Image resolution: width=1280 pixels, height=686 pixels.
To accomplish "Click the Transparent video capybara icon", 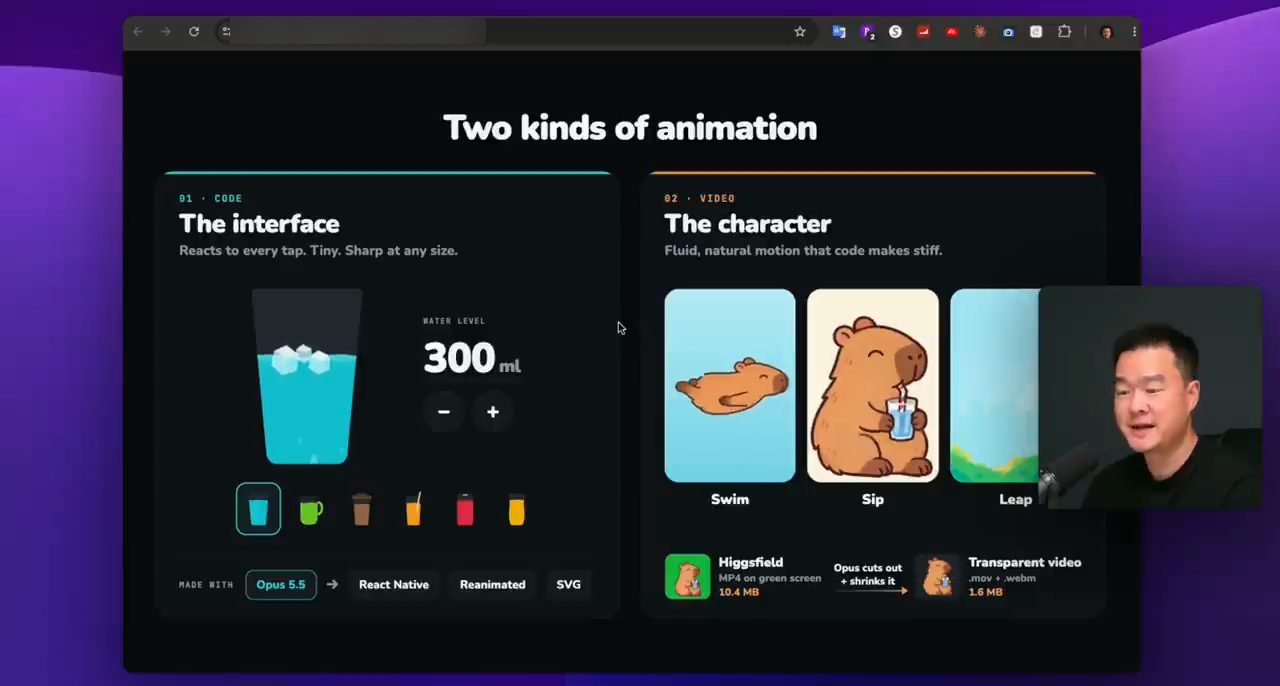I will [x=938, y=577].
